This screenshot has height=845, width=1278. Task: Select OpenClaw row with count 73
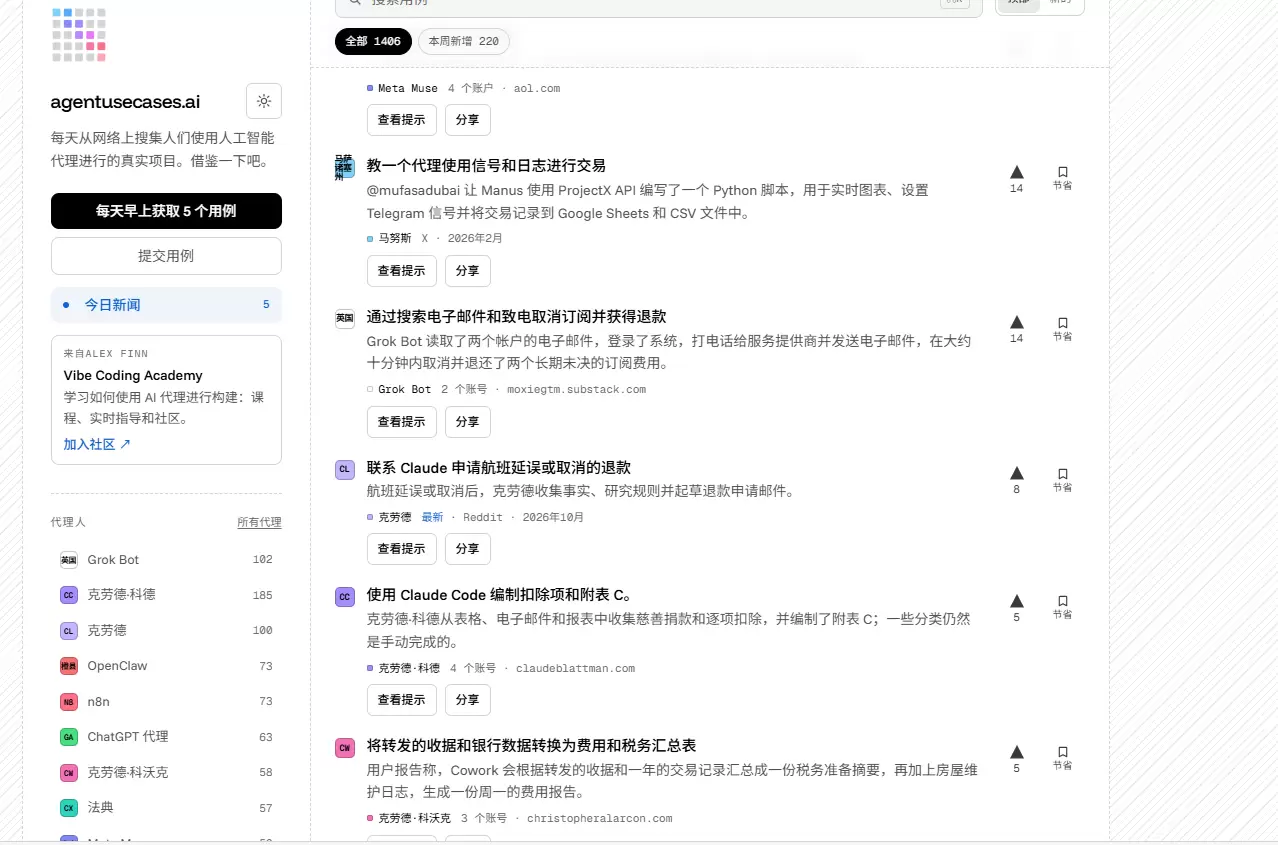pos(166,666)
